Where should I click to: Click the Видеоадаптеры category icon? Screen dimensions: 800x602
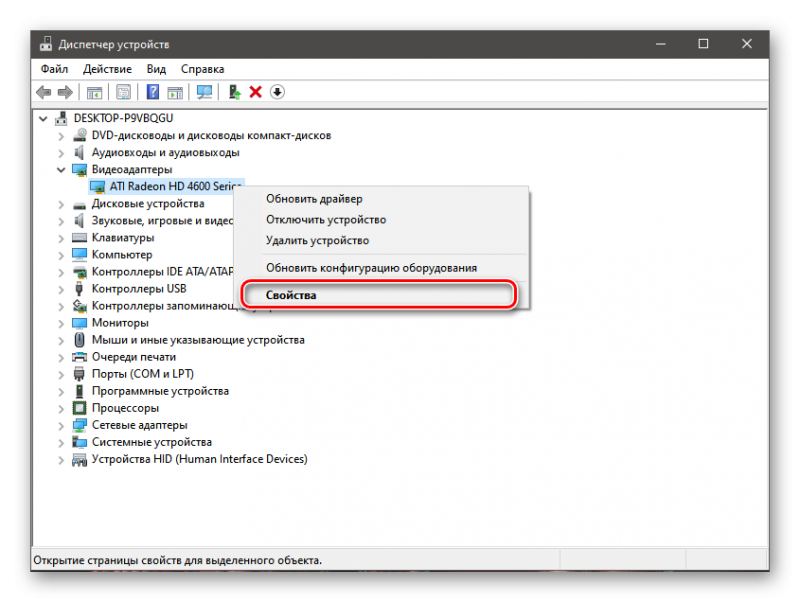click(x=80, y=169)
